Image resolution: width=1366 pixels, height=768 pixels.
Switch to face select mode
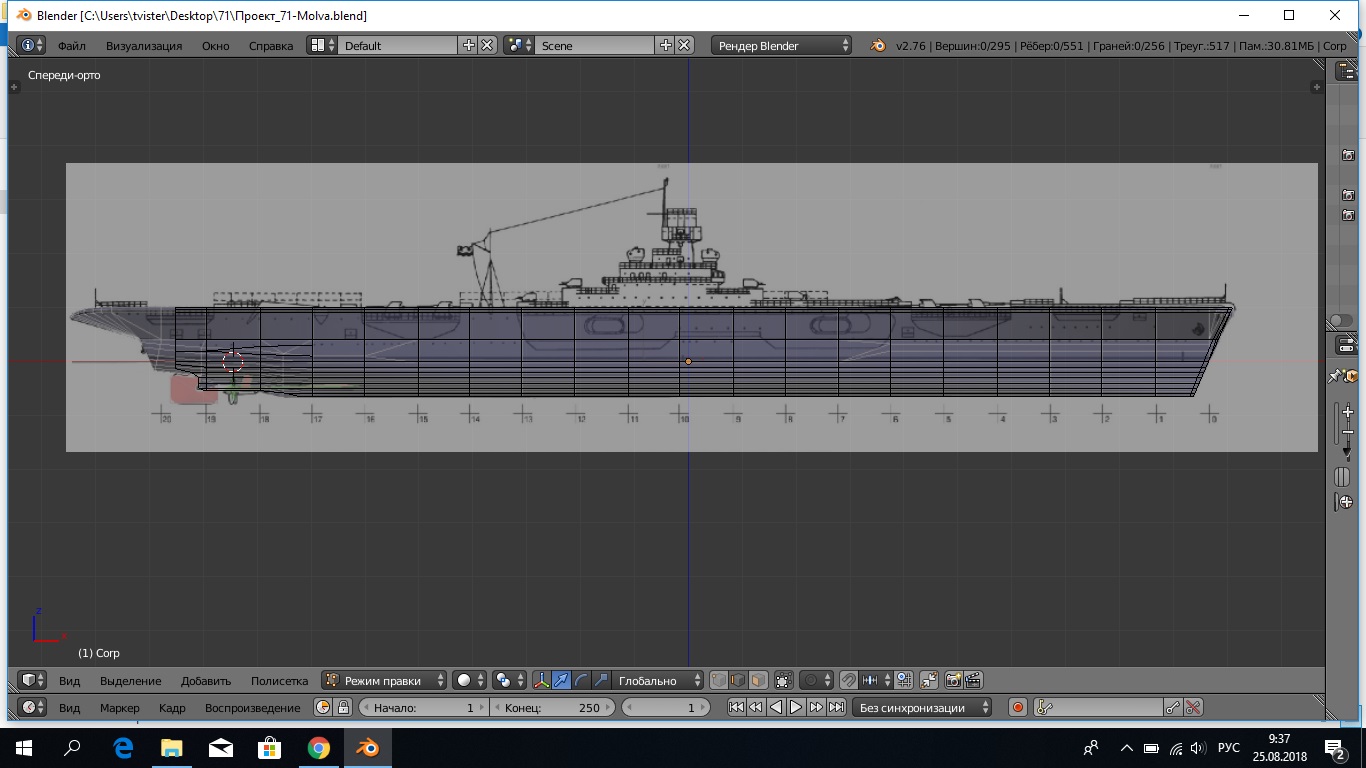tap(758, 681)
